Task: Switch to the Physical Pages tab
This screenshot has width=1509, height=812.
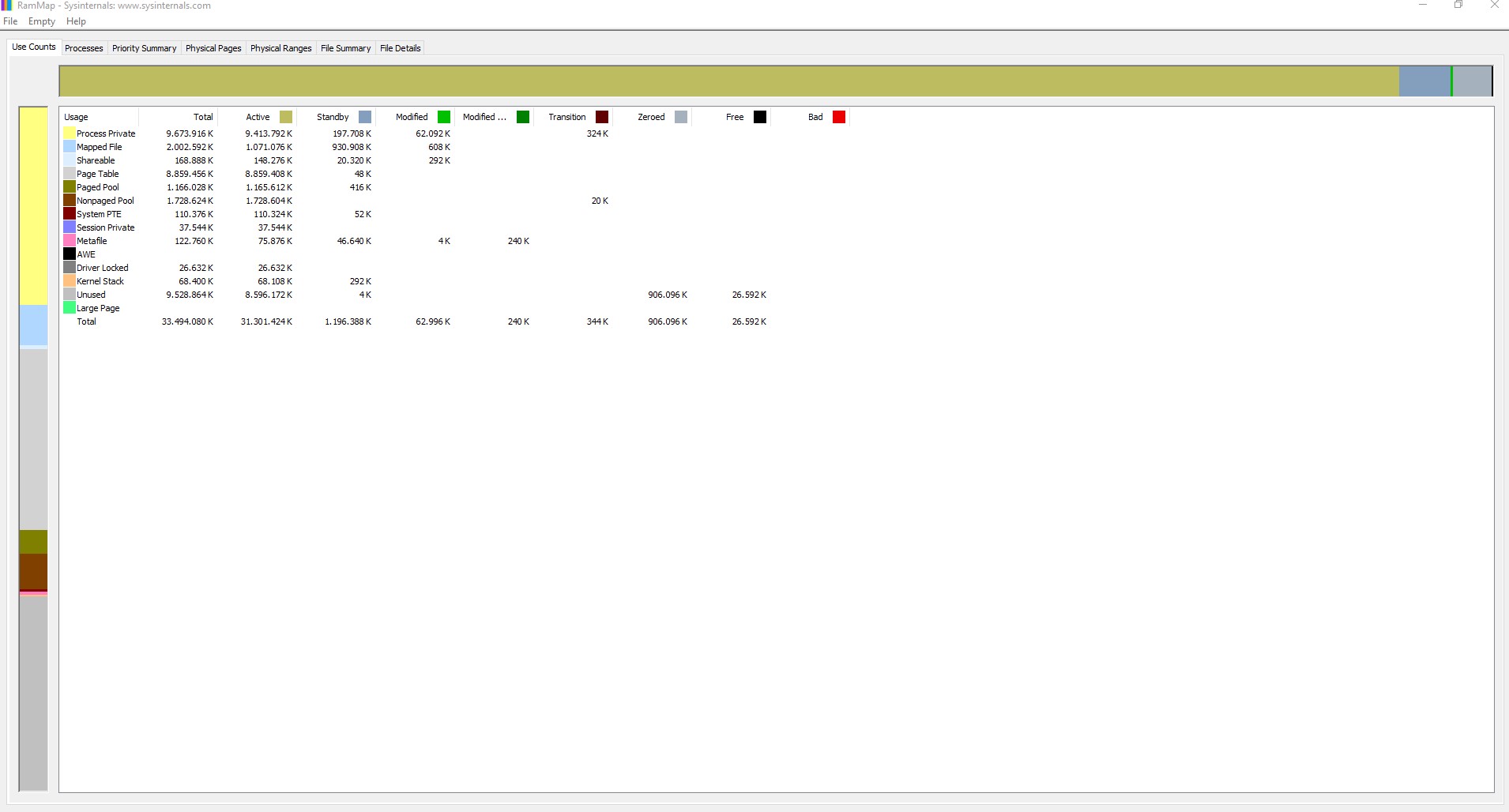Action: point(213,48)
